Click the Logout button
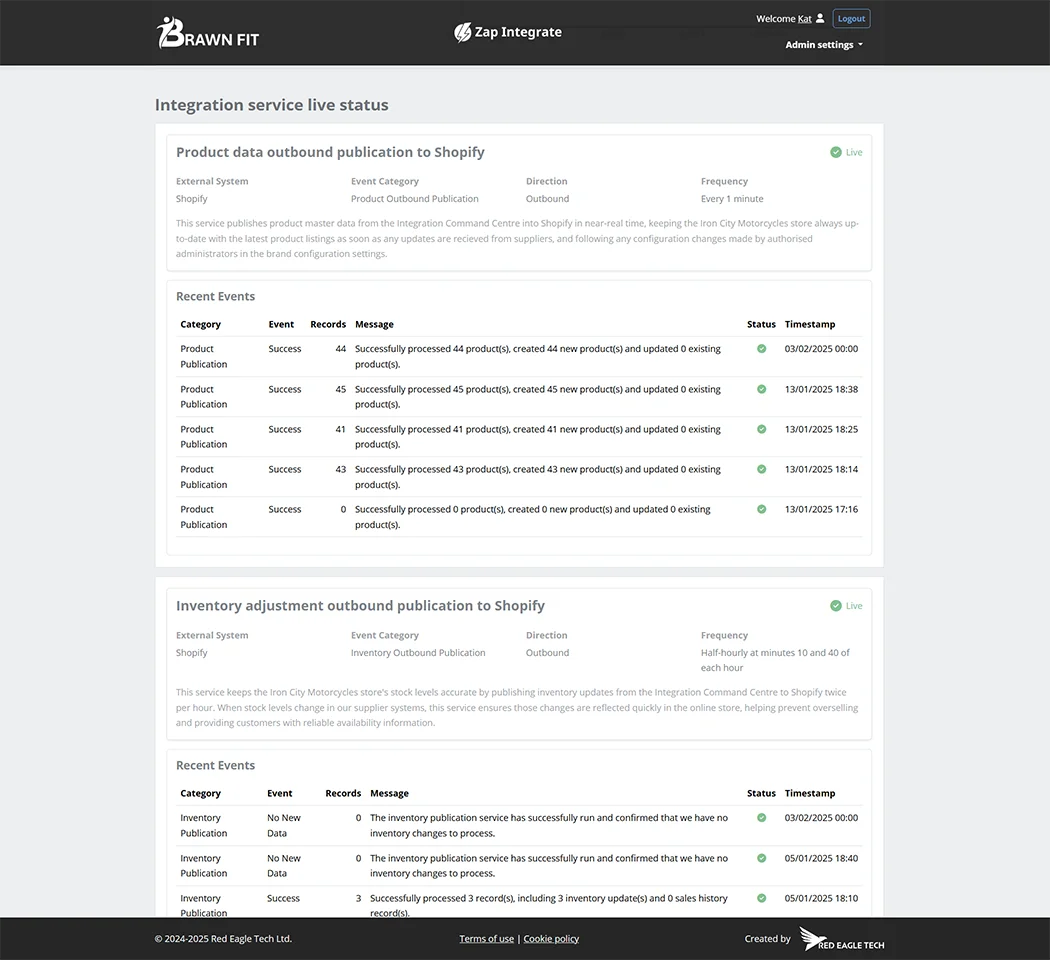This screenshot has width=1050, height=960. tap(851, 19)
